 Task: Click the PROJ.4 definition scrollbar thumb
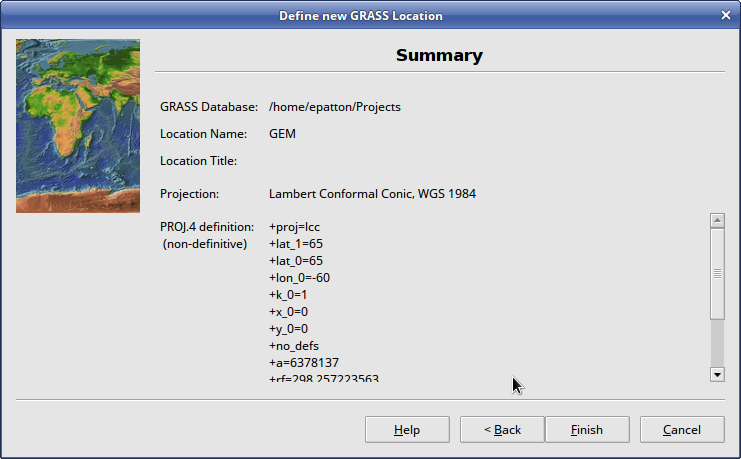pos(717,274)
